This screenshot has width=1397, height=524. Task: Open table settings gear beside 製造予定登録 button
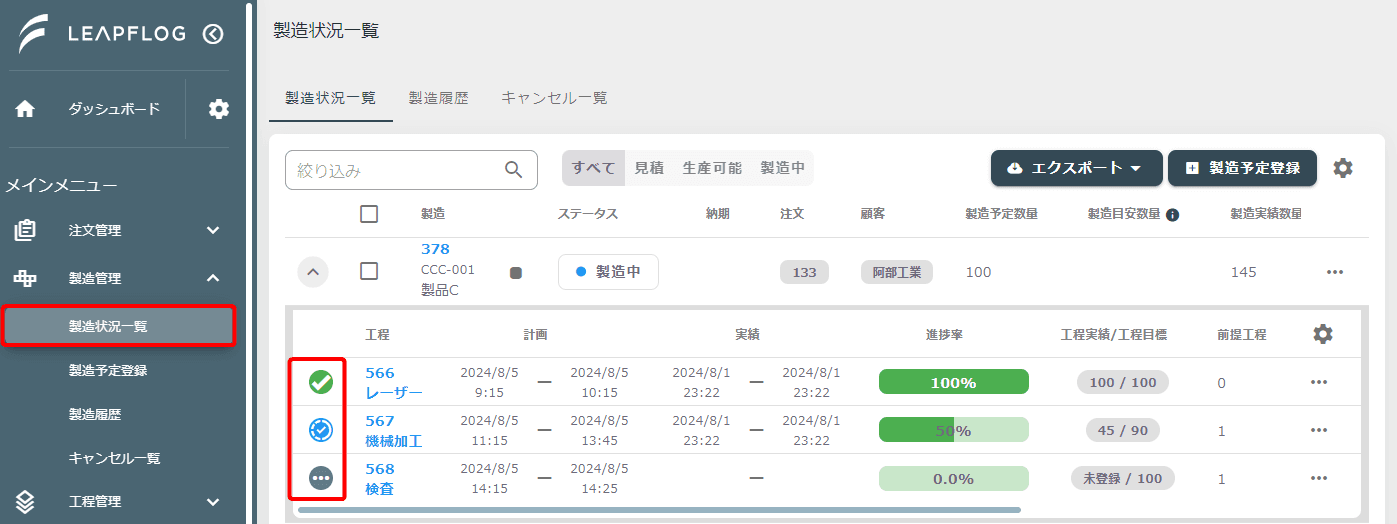[1343, 168]
